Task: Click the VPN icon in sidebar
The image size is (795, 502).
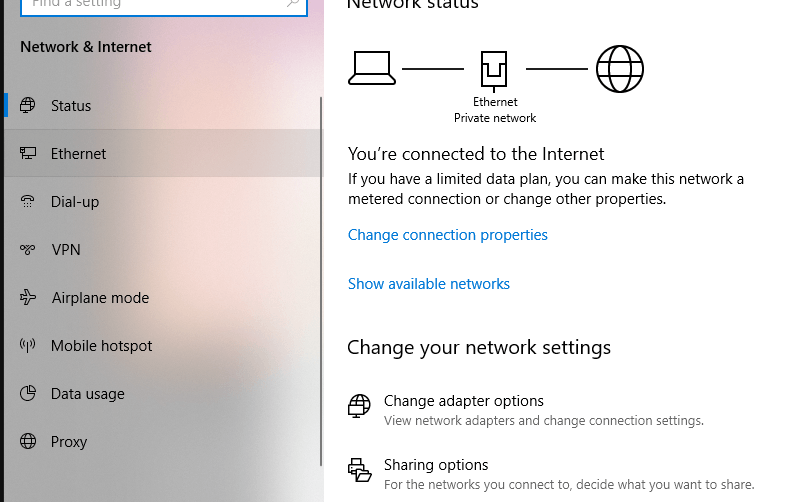Action: pyautogui.click(x=28, y=249)
